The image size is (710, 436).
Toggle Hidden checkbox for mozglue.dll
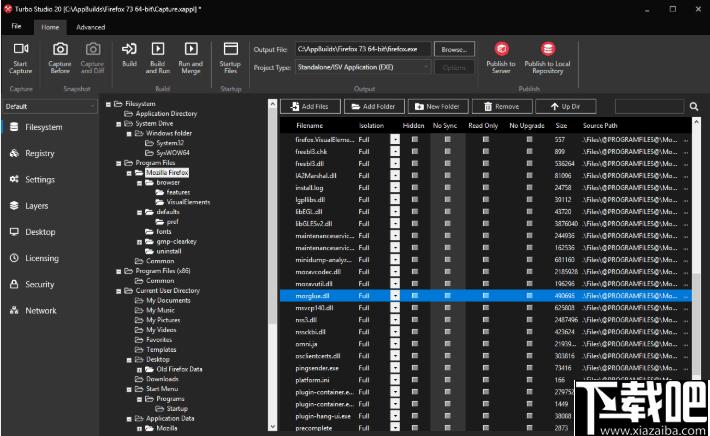point(414,296)
